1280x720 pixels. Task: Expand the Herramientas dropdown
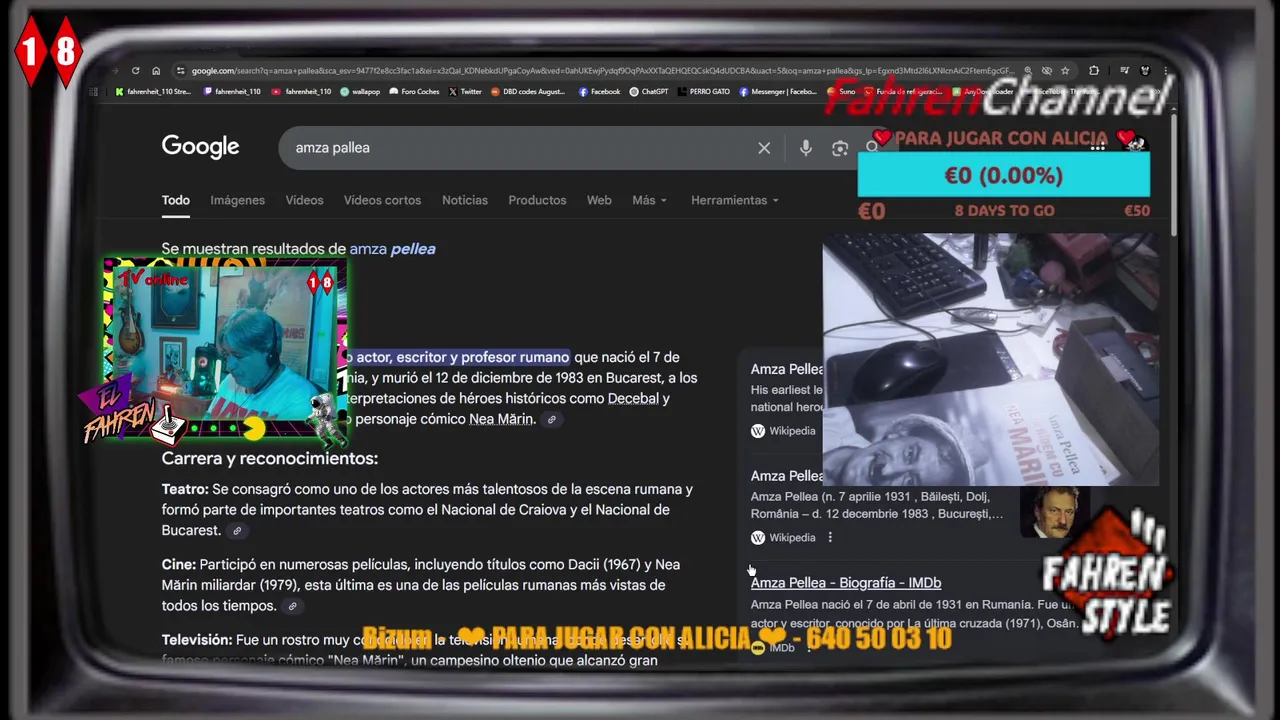coord(734,200)
